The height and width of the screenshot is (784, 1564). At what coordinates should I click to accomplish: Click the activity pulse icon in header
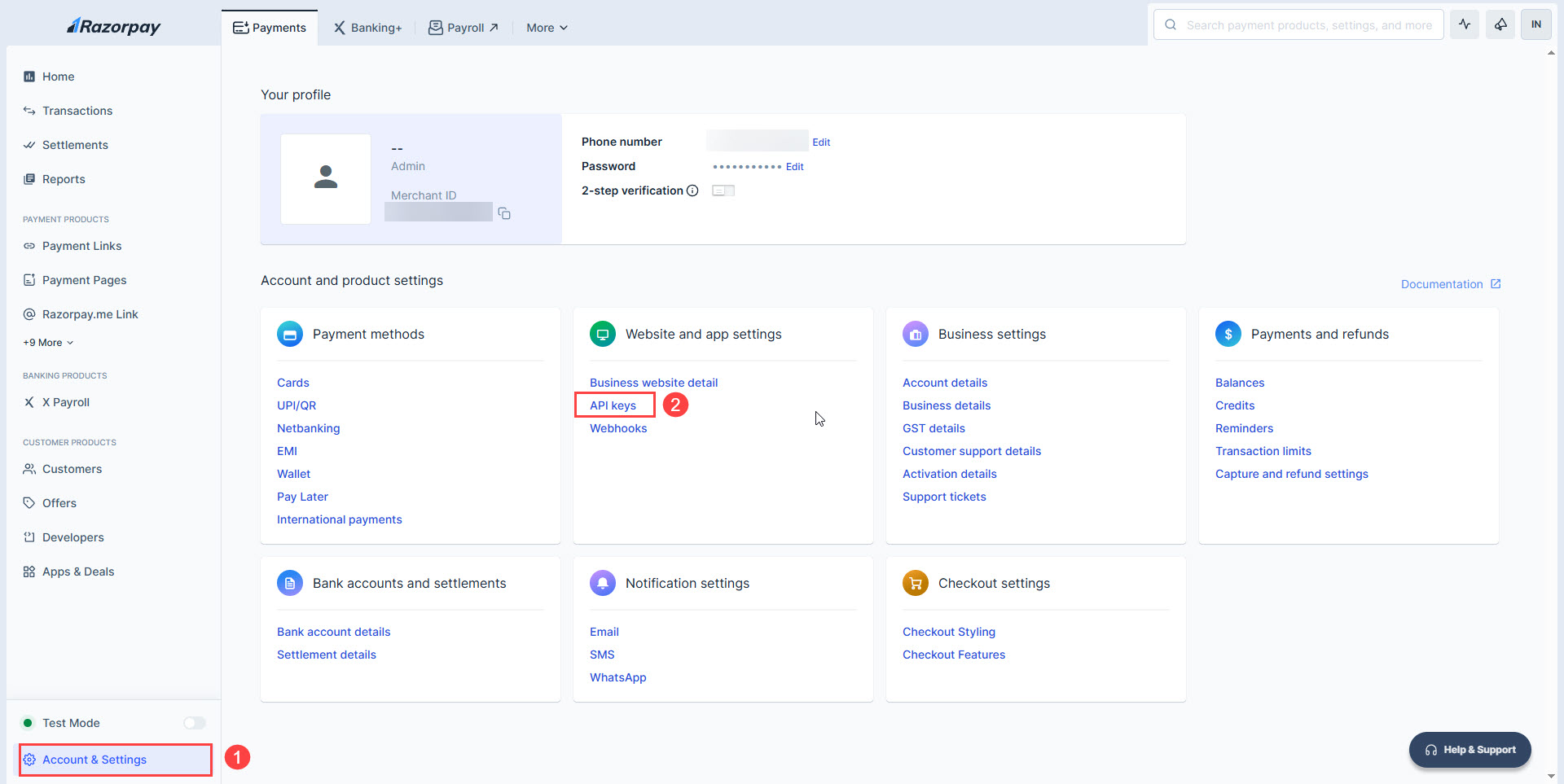[x=1465, y=24]
